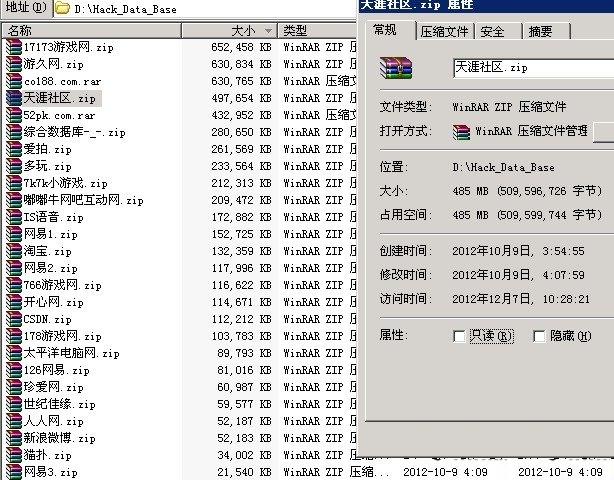Sort the file list by 大小 column
Image resolution: width=614 pixels, height=480 pixels.
229,31
